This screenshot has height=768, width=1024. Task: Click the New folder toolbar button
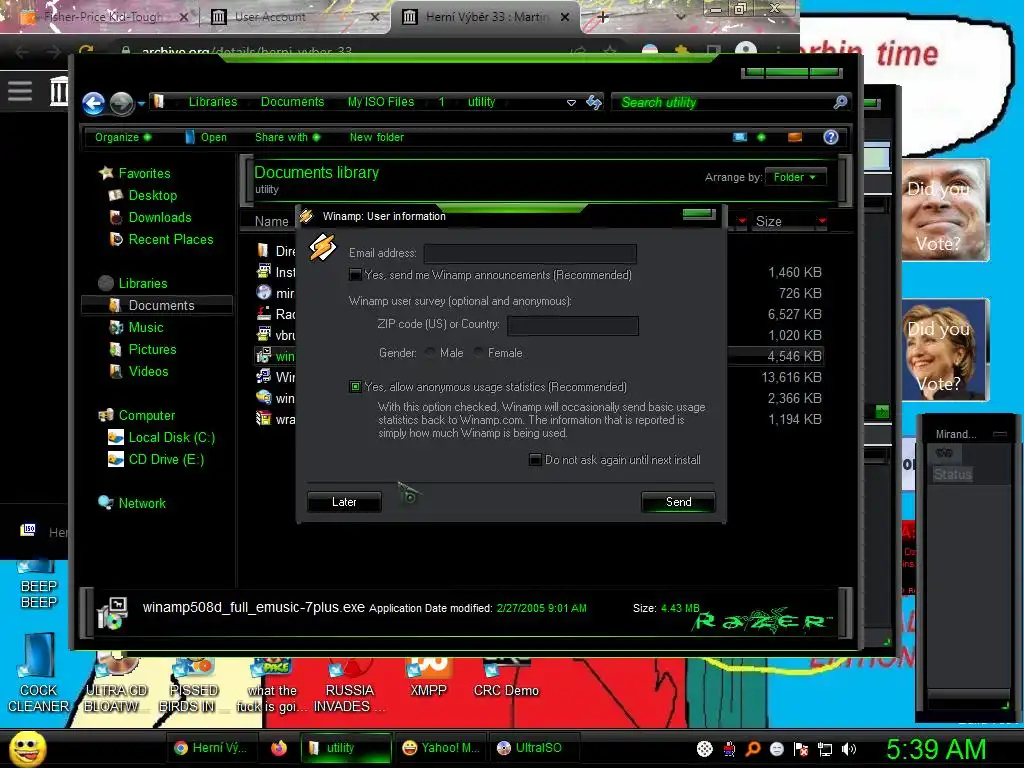pyautogui.click(x=376, y=137)
